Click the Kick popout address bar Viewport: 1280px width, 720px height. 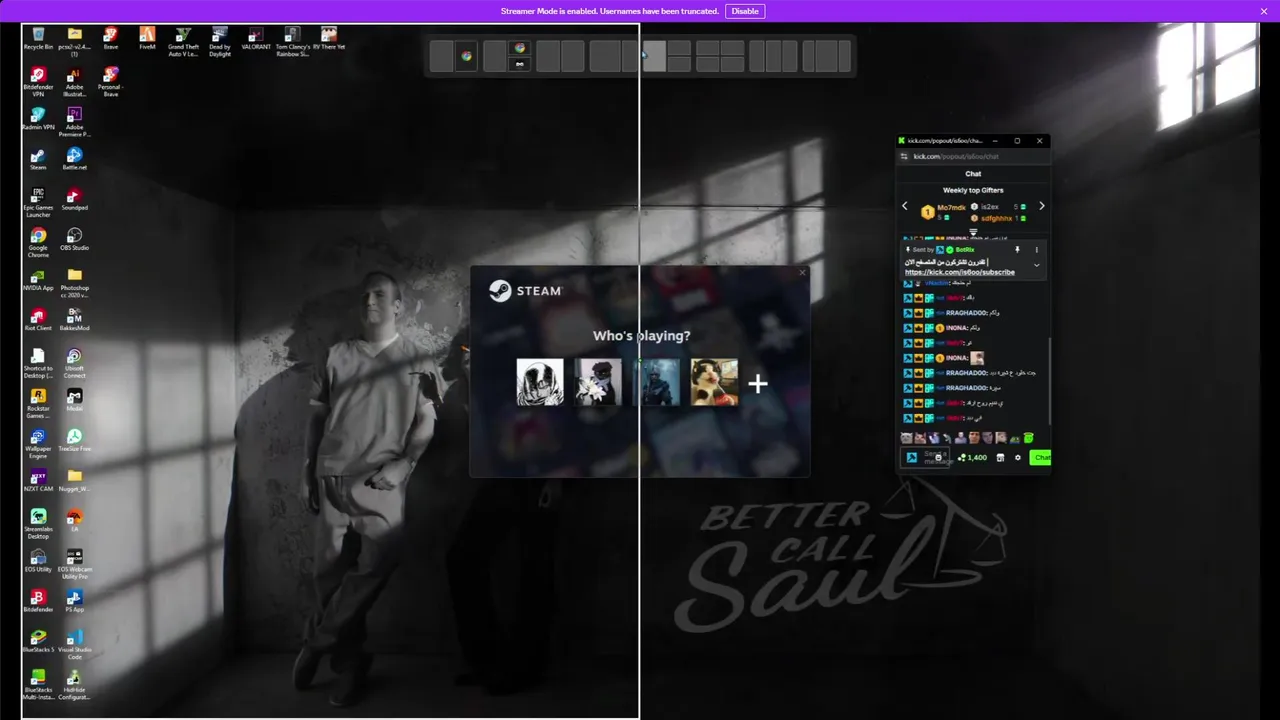(975, 156)
